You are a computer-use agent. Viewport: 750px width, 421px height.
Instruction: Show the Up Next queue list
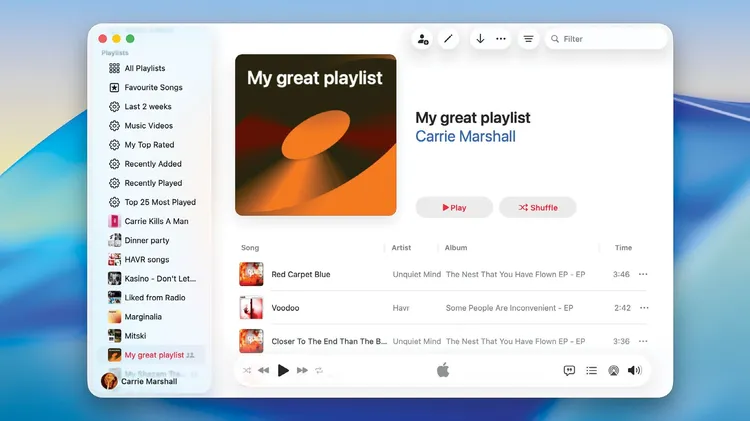(591, 370)
